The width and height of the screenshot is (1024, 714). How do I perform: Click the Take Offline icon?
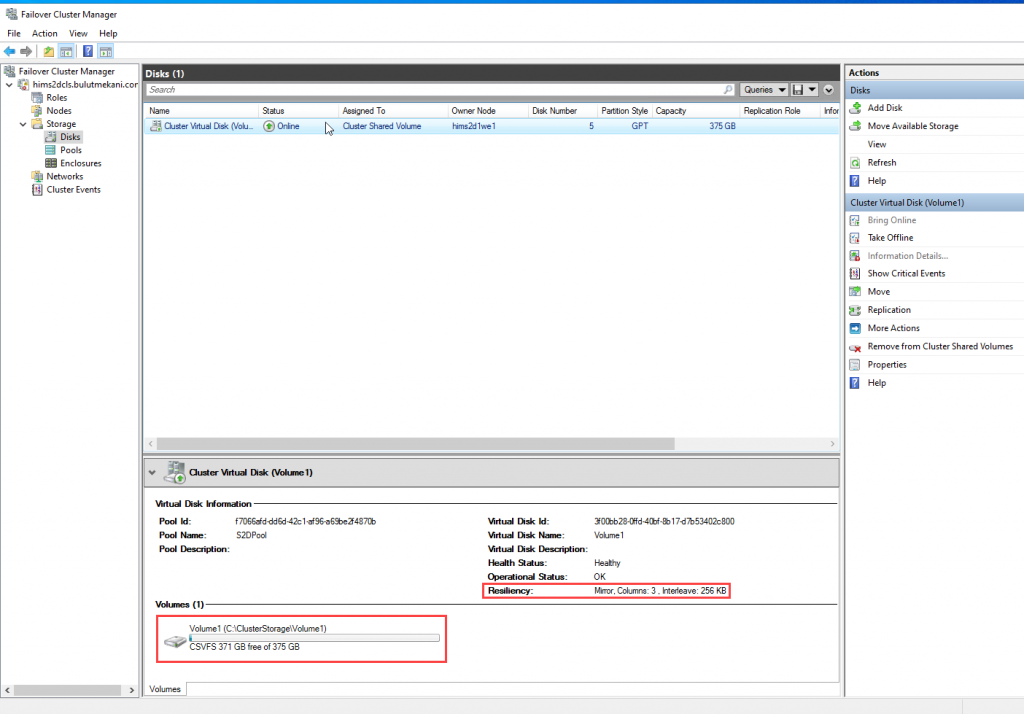[855, 238]
